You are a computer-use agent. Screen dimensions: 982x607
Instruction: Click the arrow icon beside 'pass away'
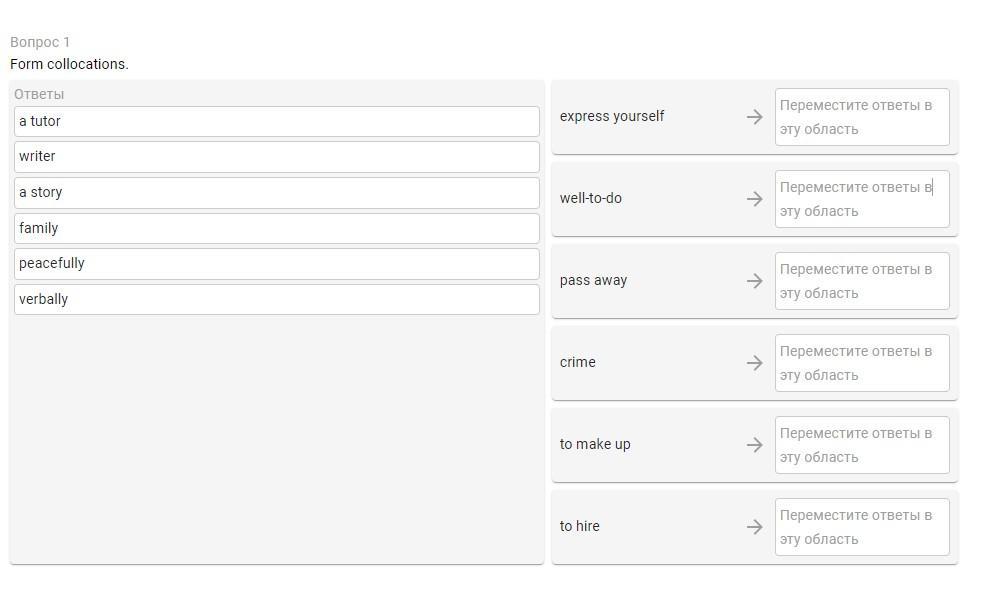(x=755, y=281)
